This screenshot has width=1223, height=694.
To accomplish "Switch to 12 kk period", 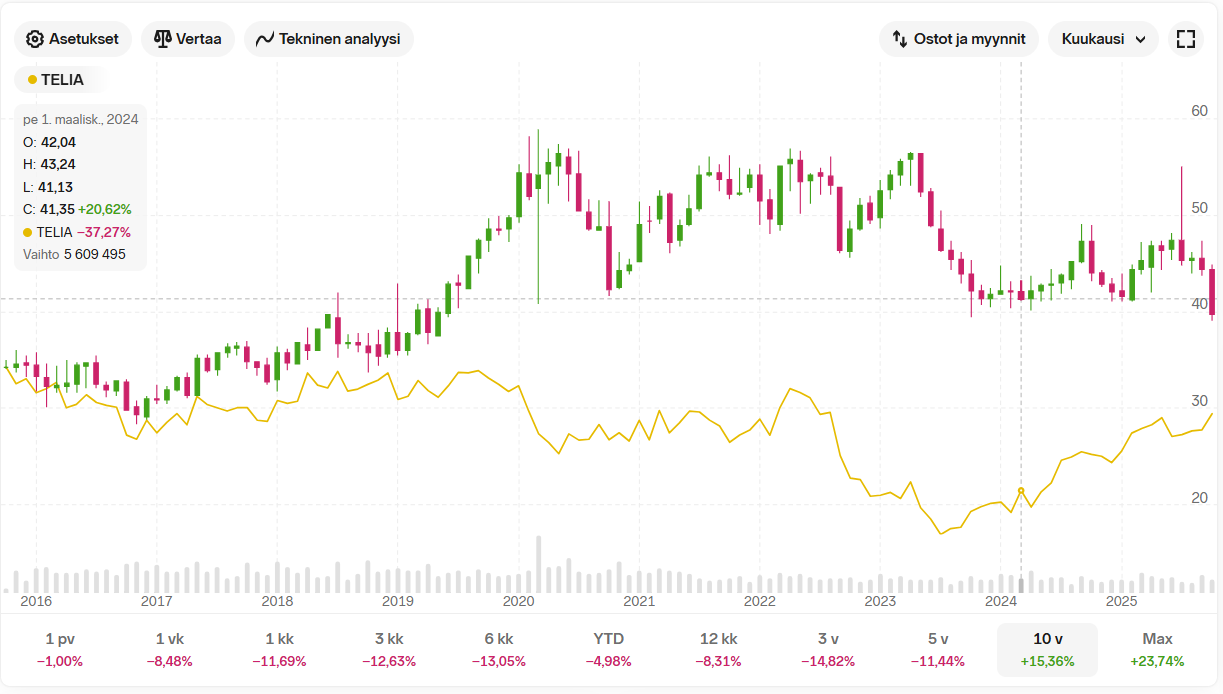I will pos(718,649).
